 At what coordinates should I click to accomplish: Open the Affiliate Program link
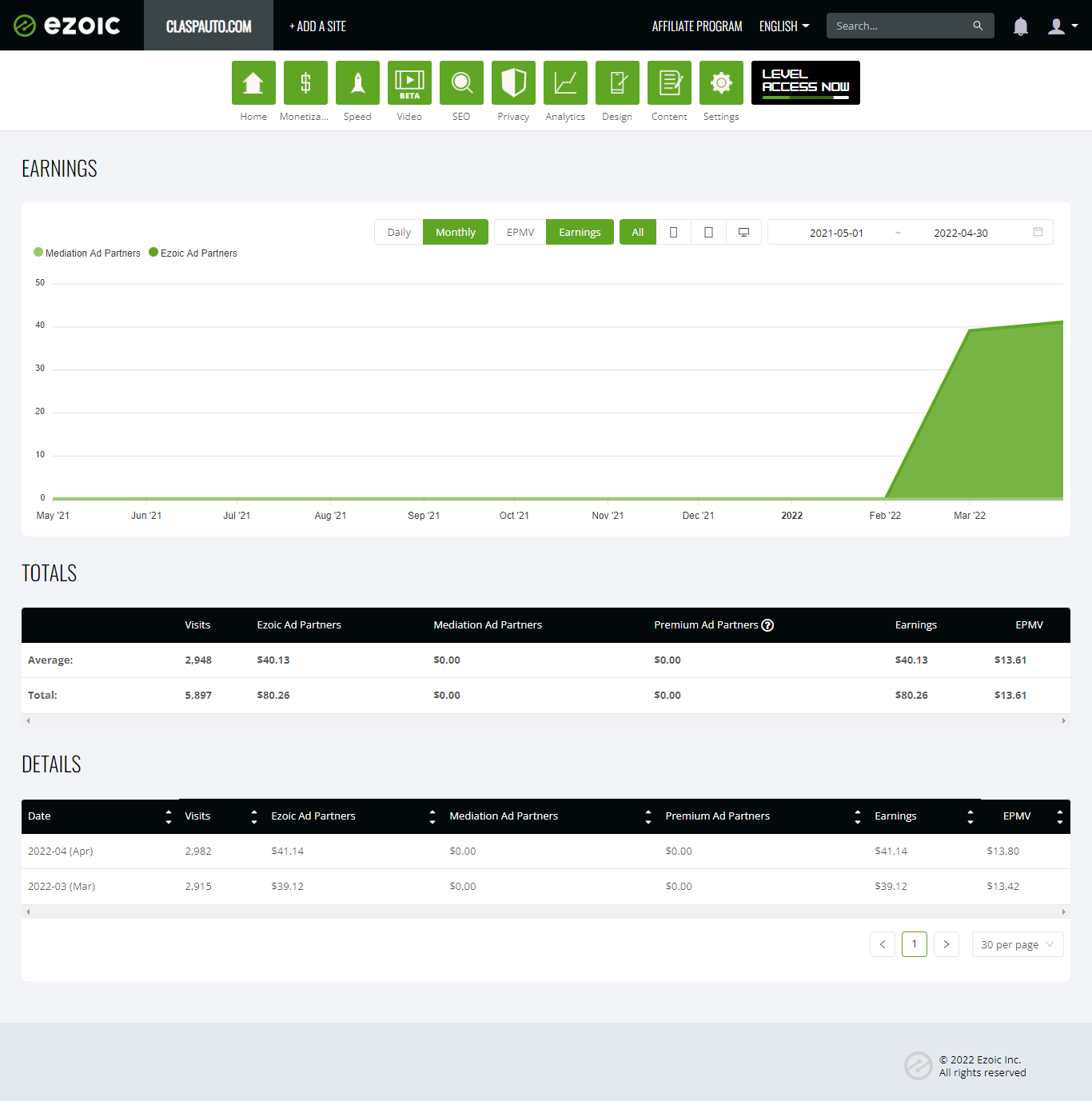click(x=697, y=26)
